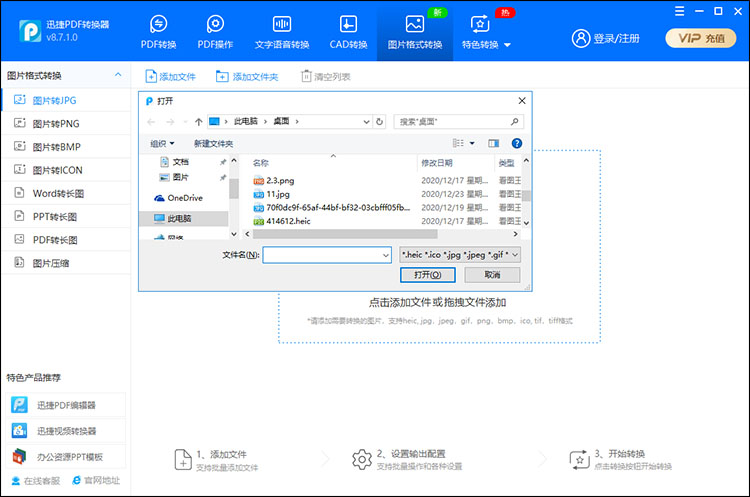Go up one folder level
750x497 pixels.
(x=199, y=122)
